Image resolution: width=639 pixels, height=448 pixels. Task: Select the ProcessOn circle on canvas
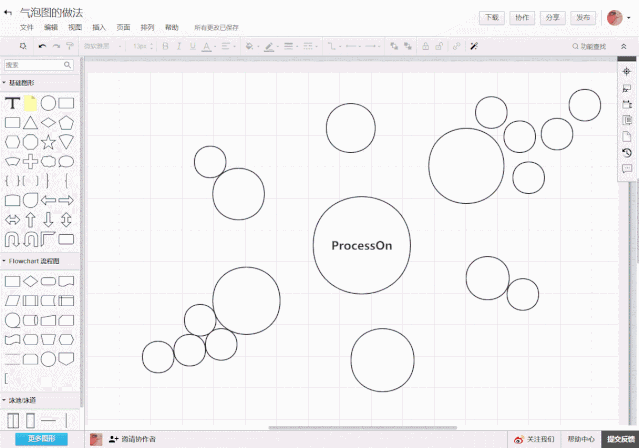coord(361,245)
